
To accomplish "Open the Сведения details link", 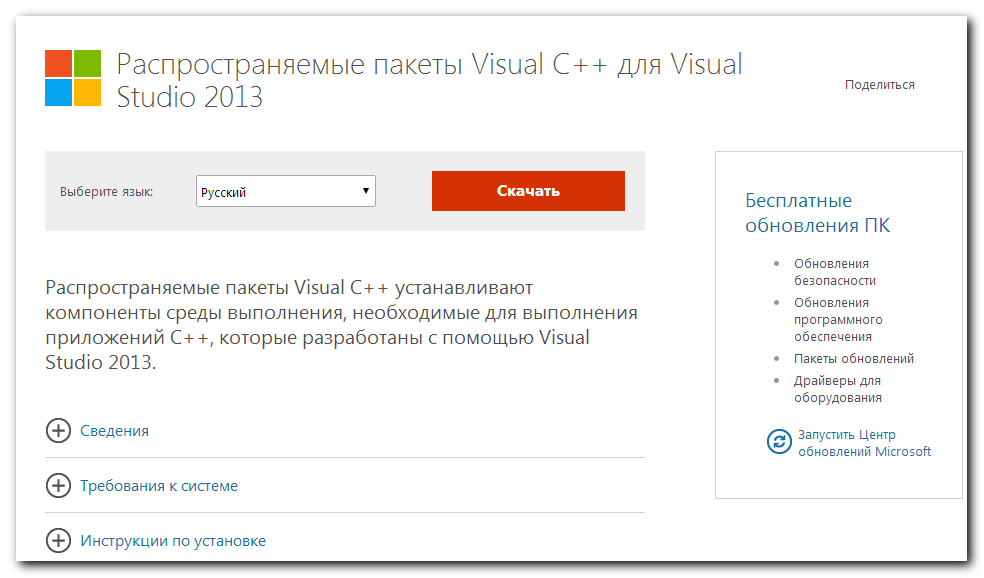I will (x=114, y=431).
